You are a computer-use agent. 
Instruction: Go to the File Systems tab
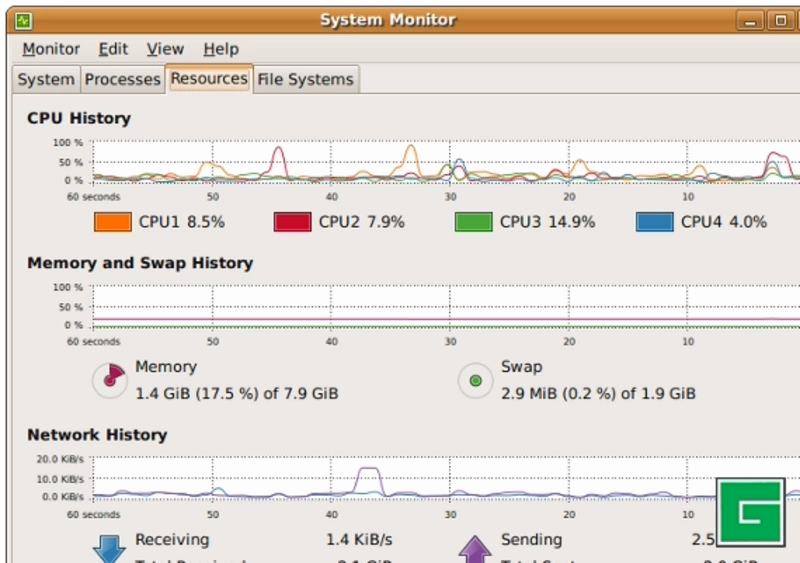[x=305, y=79]
